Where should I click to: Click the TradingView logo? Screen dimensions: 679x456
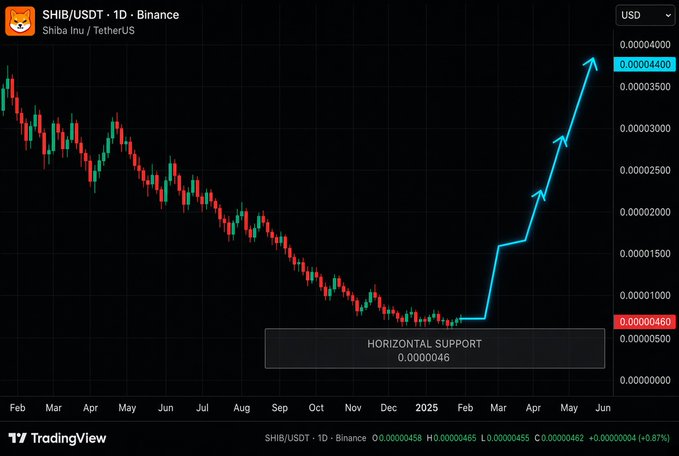pos(57,438)
